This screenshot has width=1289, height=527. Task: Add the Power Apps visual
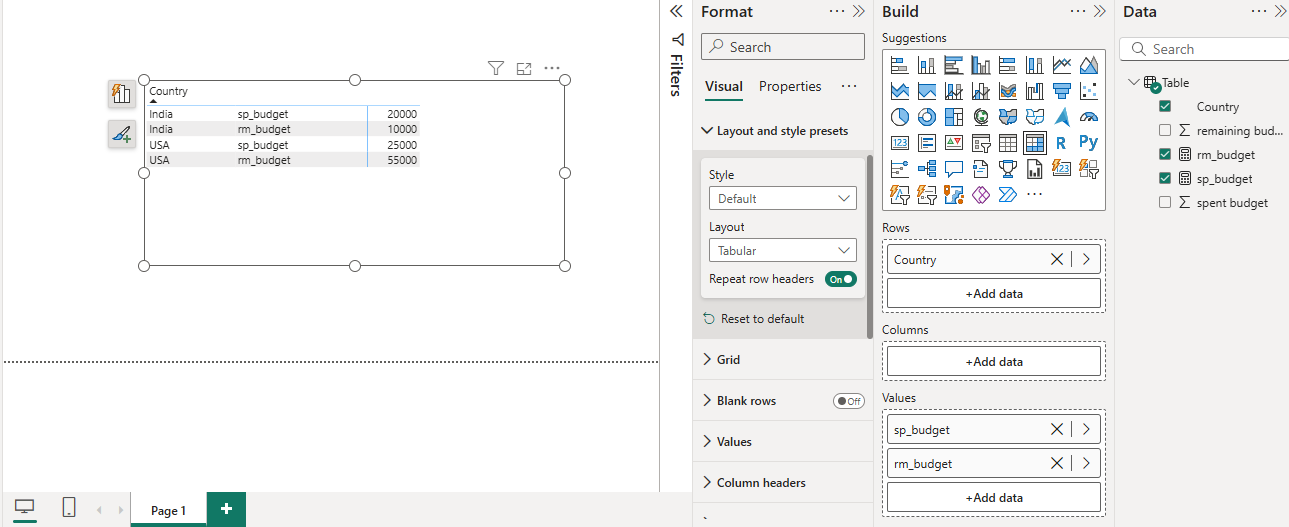(981, 195)
